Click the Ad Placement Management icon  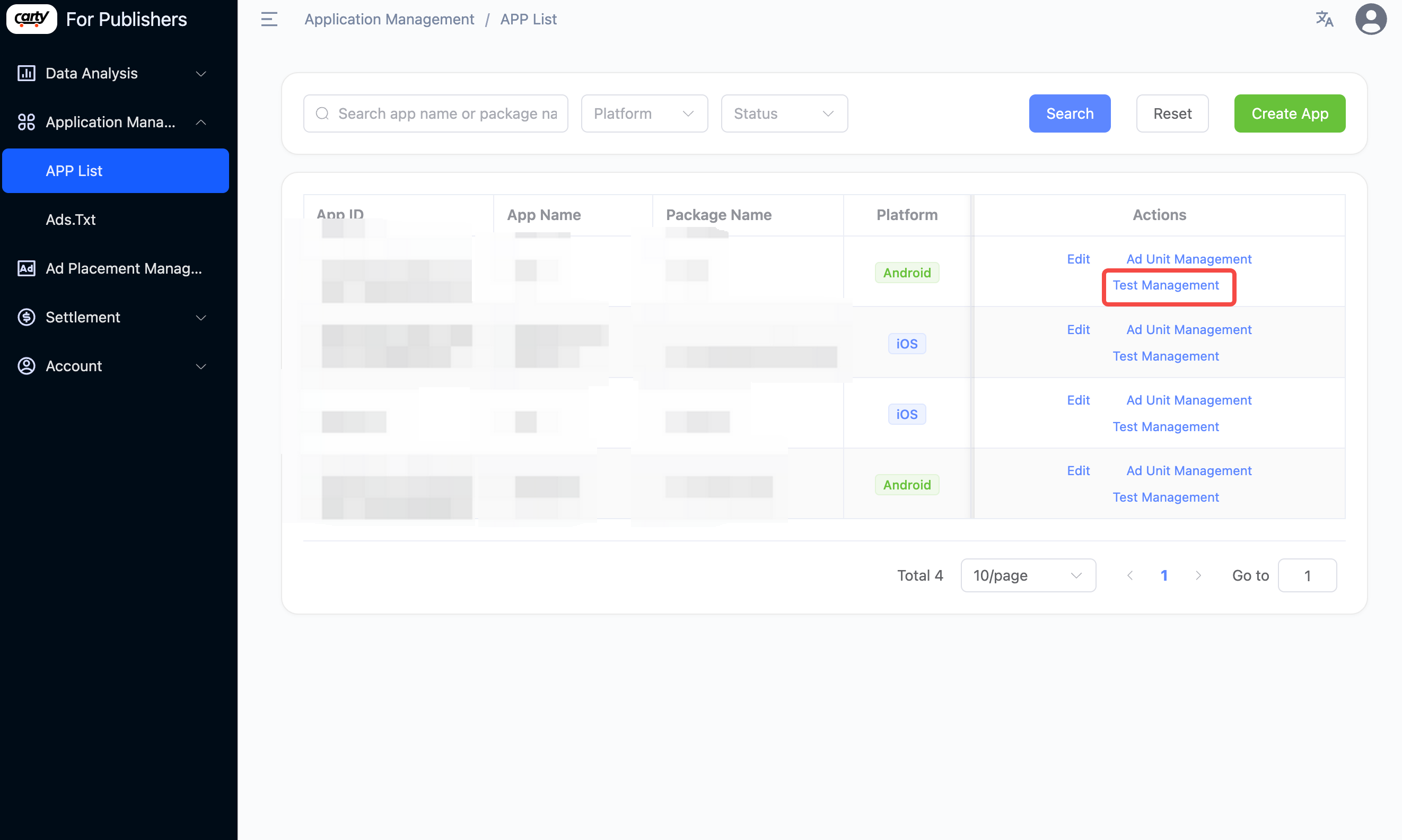pos(26,268)
